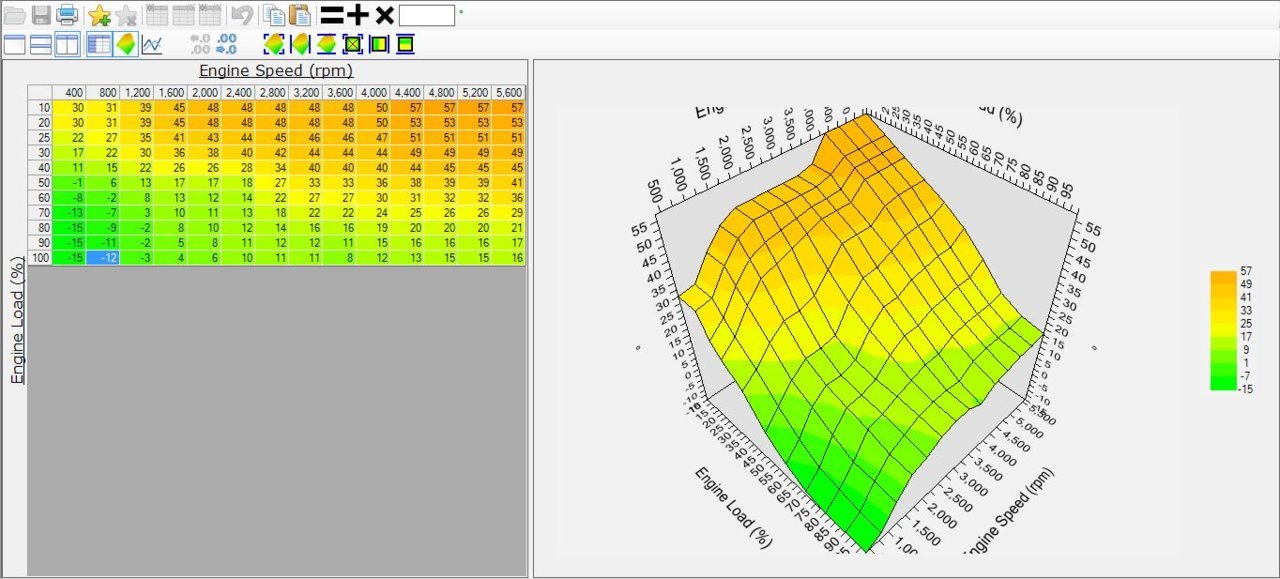The height and width of the screenshot is (579, 1280).
Task: Click the flat gradient square with side bars
Action: coord(379,44)
